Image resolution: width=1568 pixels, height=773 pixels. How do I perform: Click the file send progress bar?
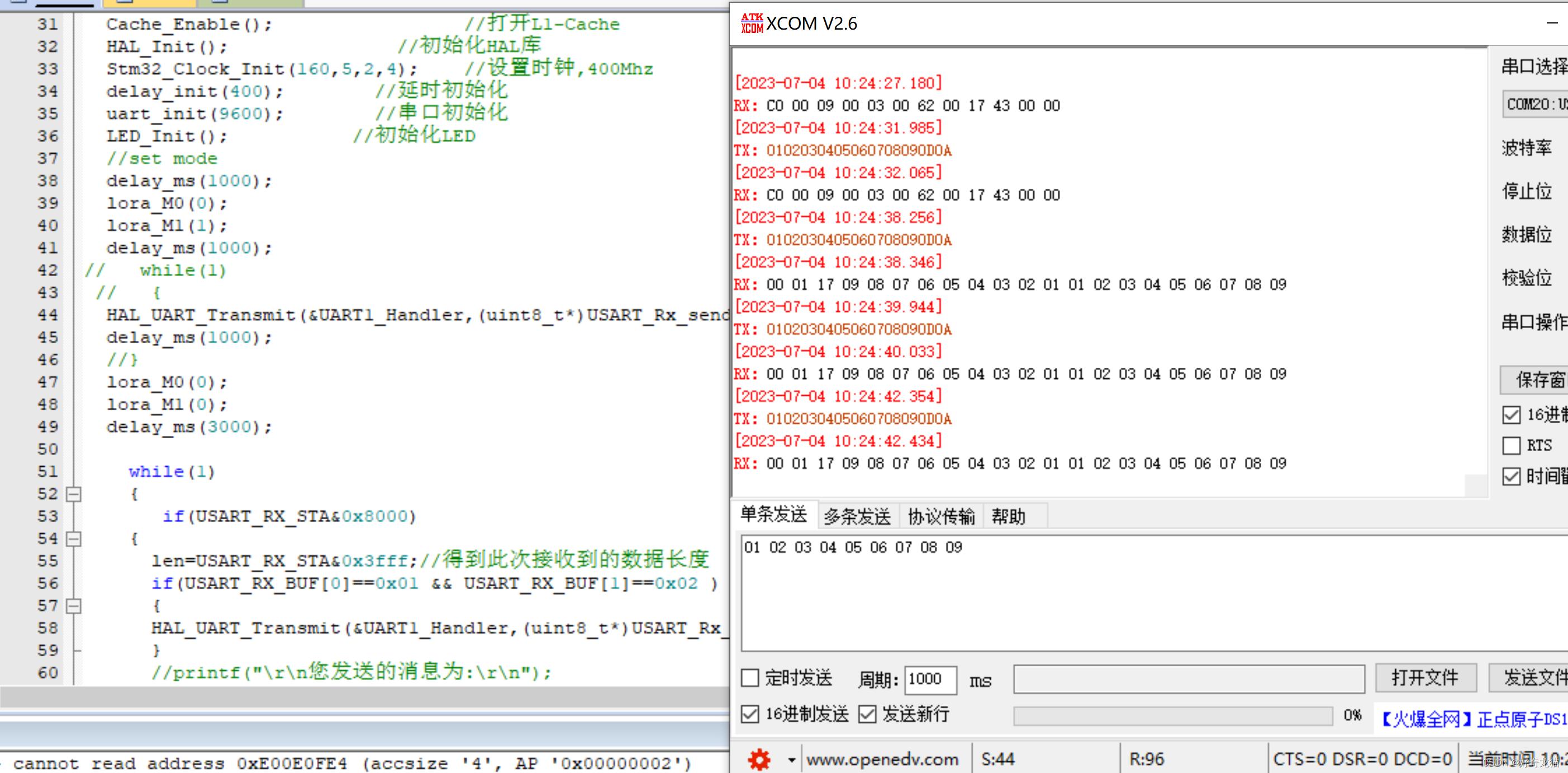(x=1172, y=716)
